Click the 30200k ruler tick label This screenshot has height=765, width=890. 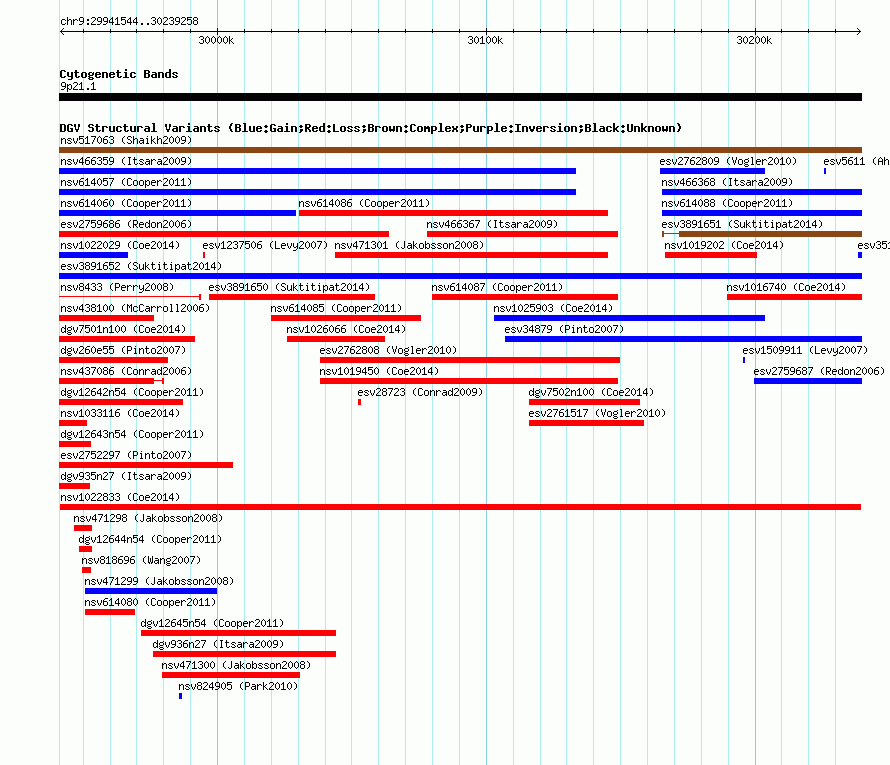coord(754,40)
